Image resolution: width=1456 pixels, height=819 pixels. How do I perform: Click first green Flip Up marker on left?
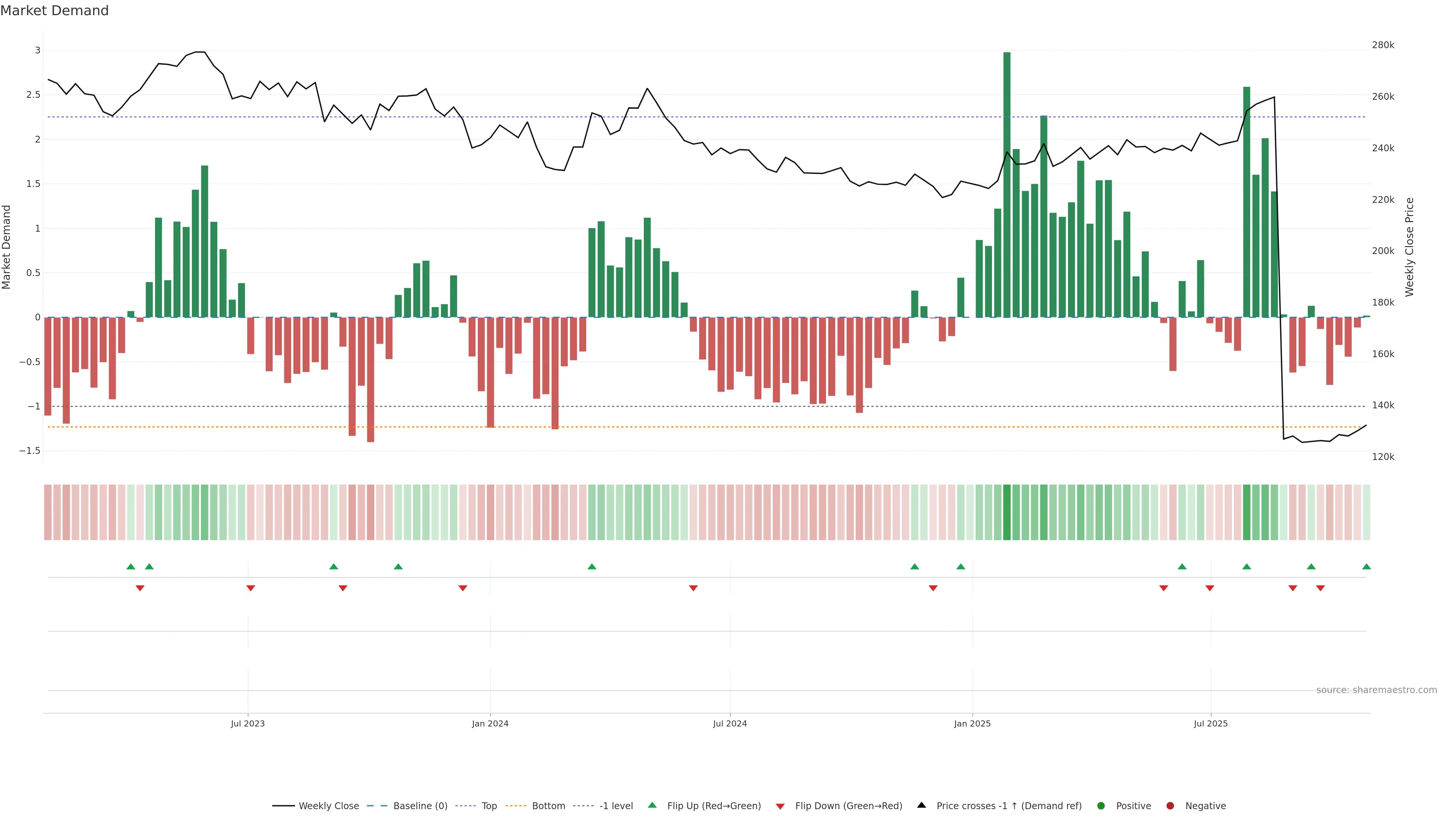point(130,566)
